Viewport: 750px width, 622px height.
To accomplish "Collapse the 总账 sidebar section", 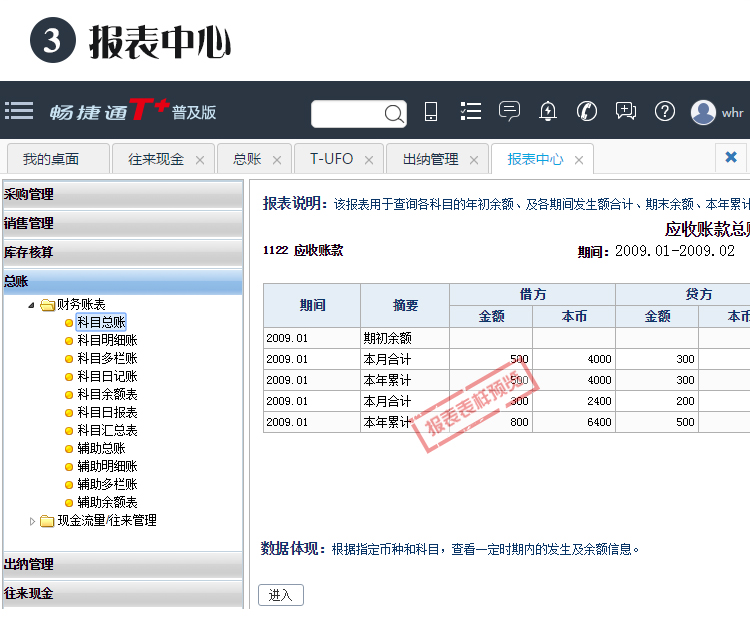I will point(123,281).
